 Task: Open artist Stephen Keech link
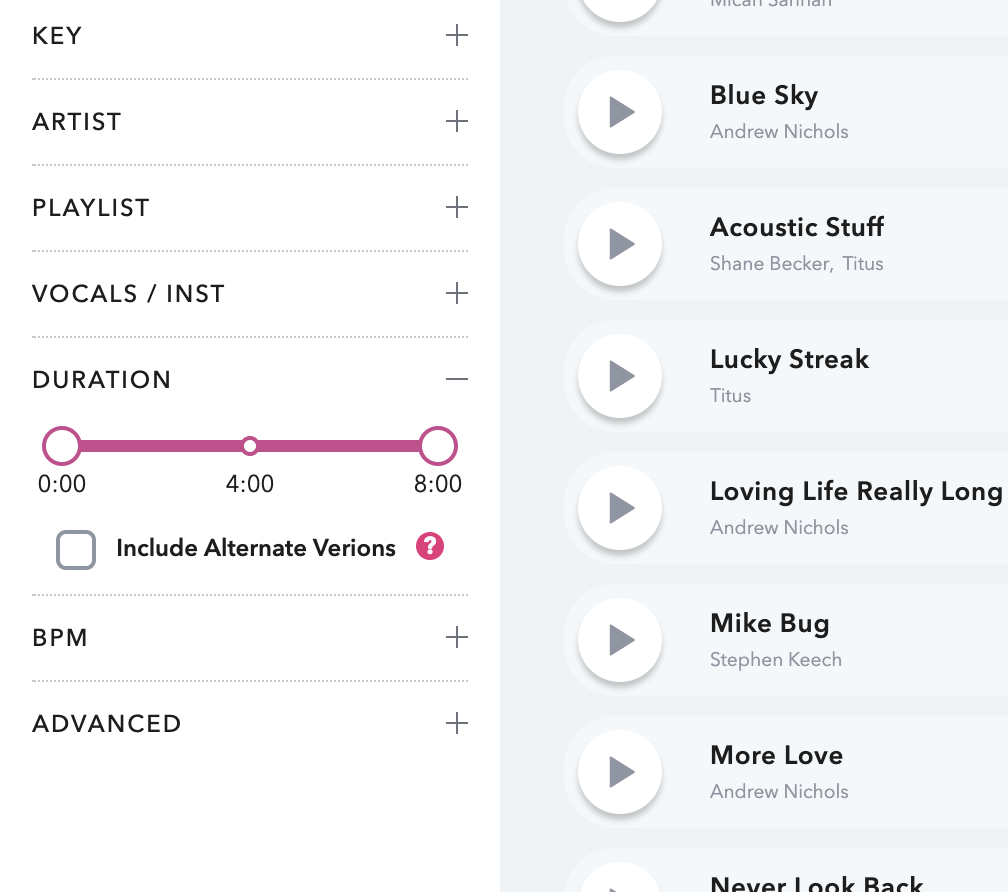[x=775, y=660]
